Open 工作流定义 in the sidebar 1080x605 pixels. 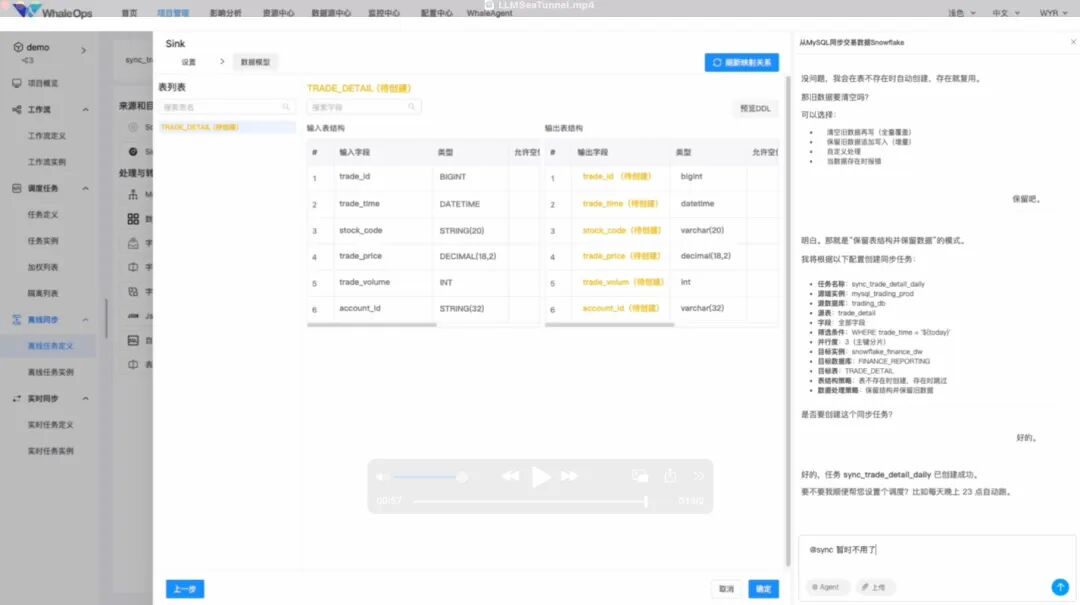tap(47, 136)
